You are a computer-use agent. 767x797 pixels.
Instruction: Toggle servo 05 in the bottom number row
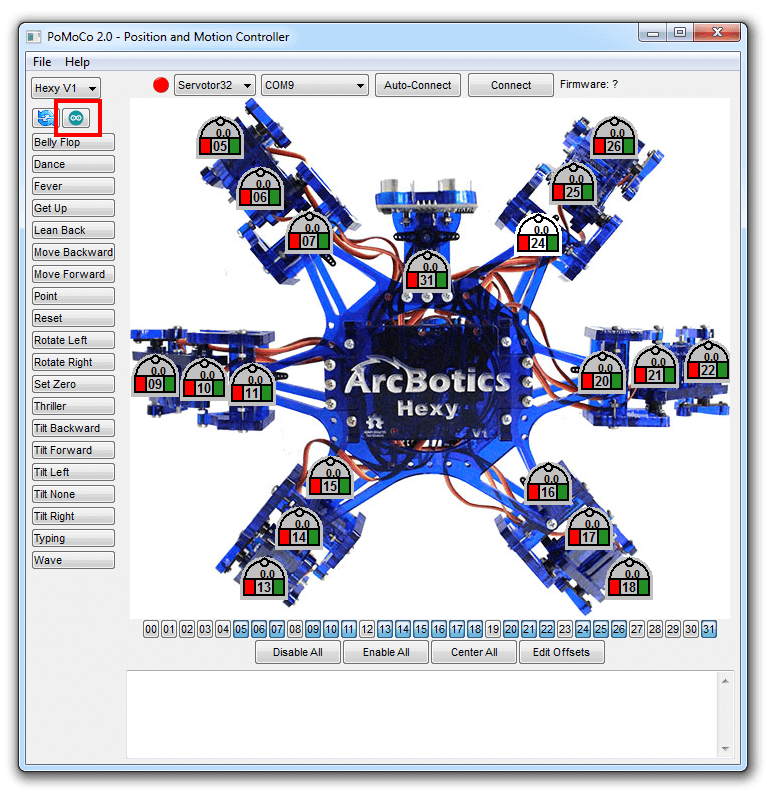[x=241, y=629]
